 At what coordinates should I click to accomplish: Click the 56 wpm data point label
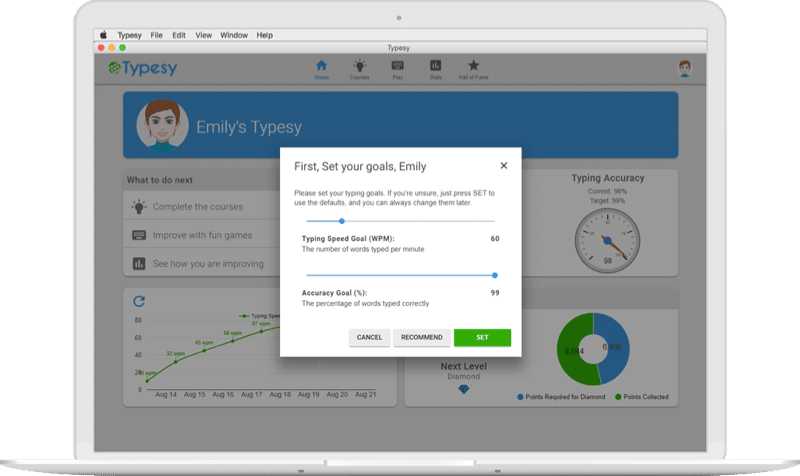coord(233,333)
